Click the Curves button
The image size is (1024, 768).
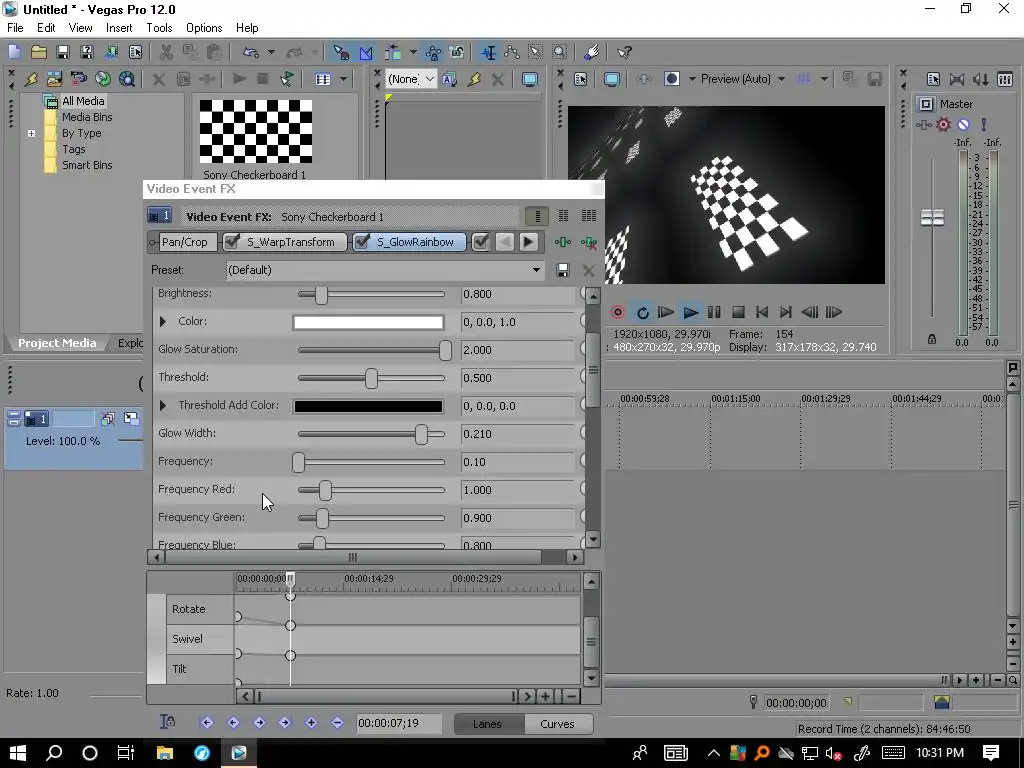pyautogui.click(x=557, y=724)
